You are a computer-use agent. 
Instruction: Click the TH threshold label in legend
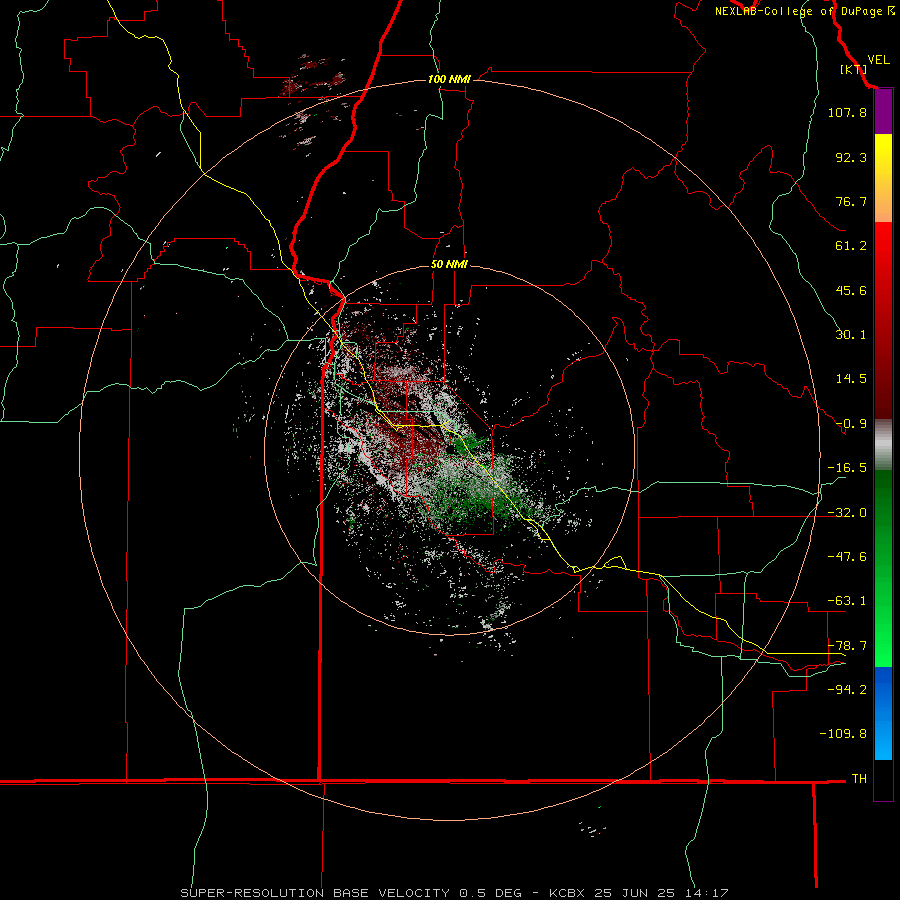859,779
